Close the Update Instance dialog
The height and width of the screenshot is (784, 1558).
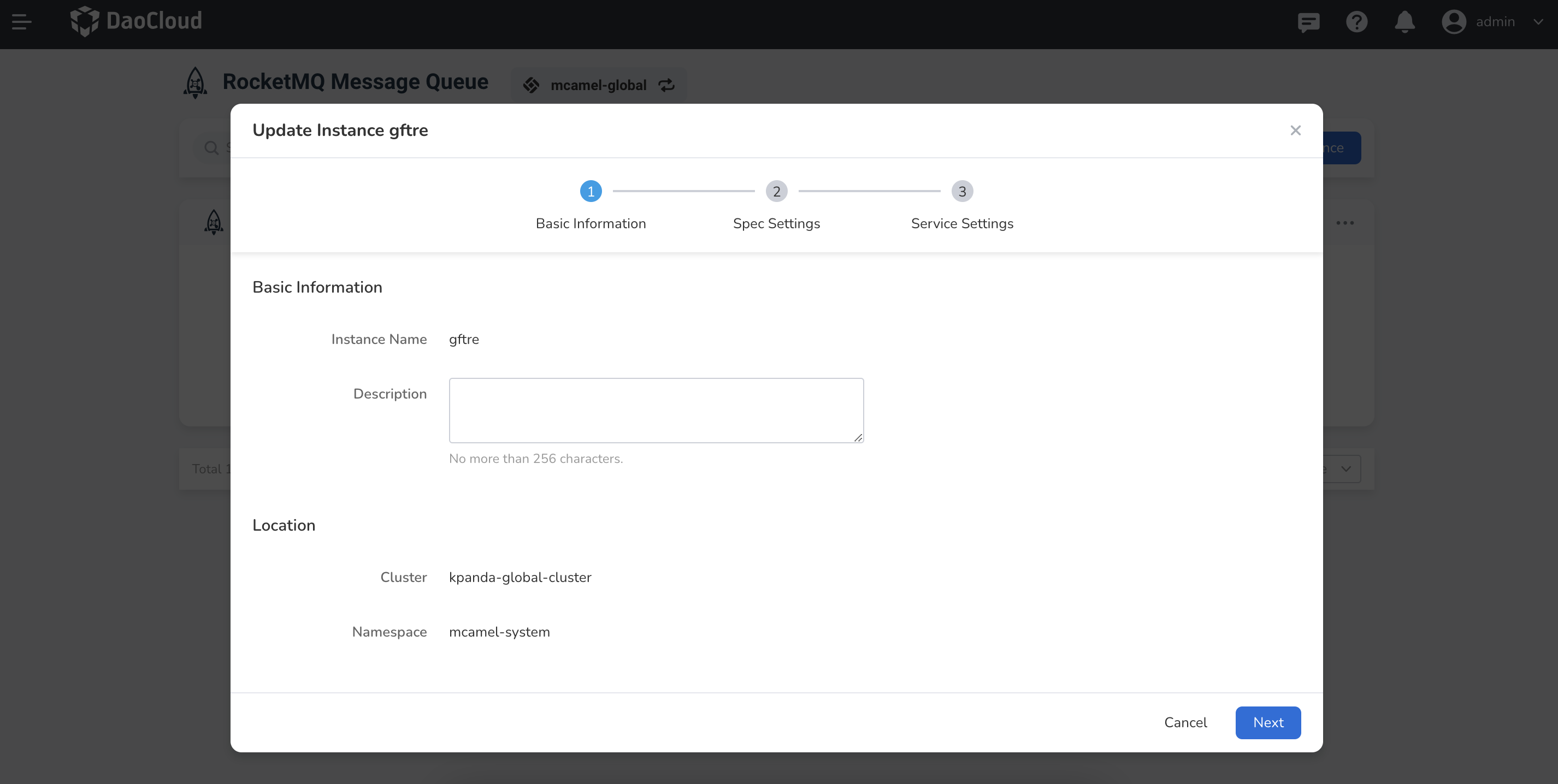(x=1296, y=130)
